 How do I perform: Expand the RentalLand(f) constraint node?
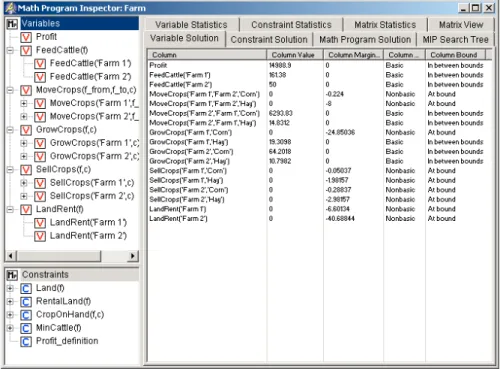(x=10, y=302)
